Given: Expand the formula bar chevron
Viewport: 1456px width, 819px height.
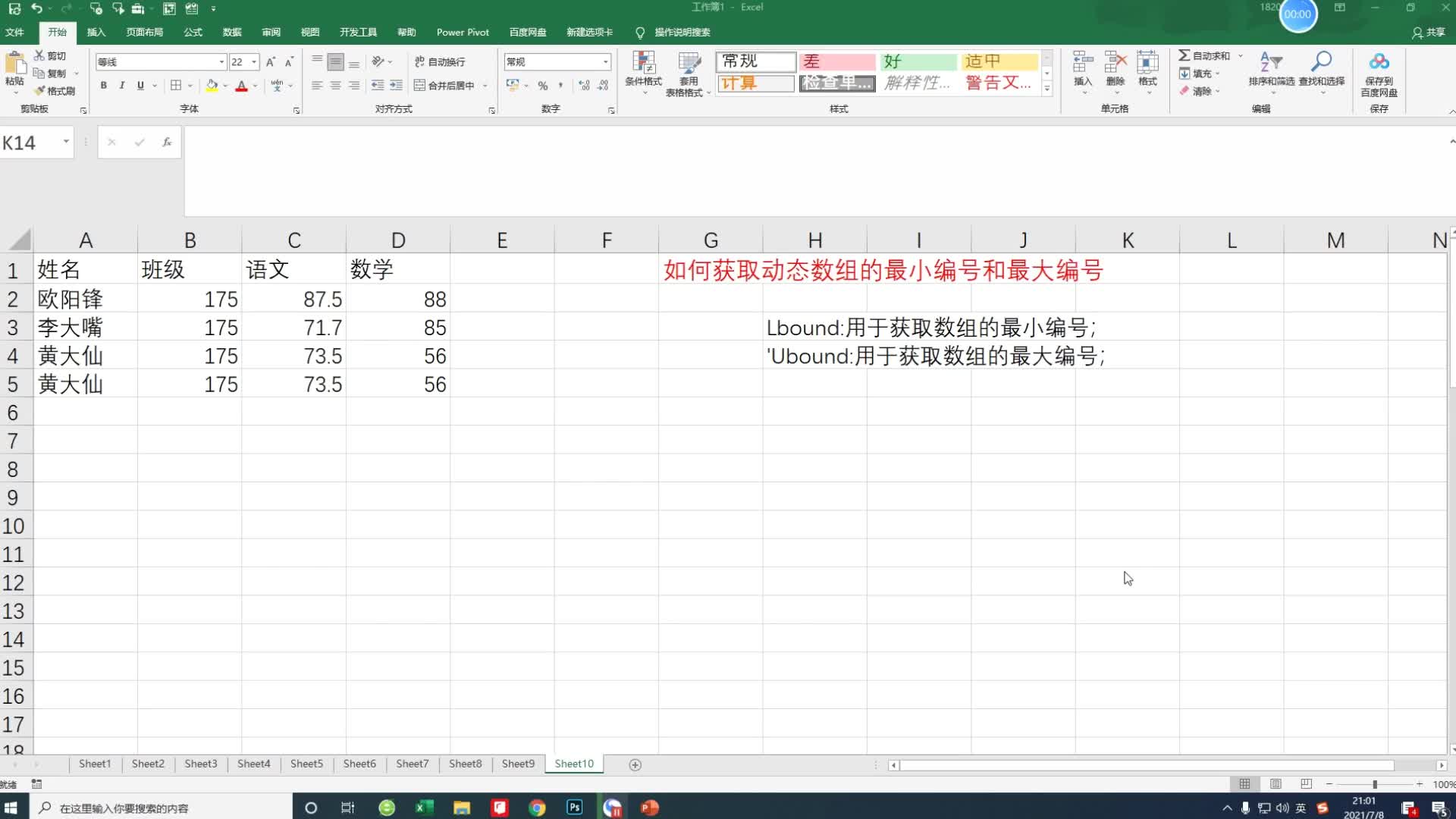Looking at the screenshot, I should click(x=1451, y=142).
